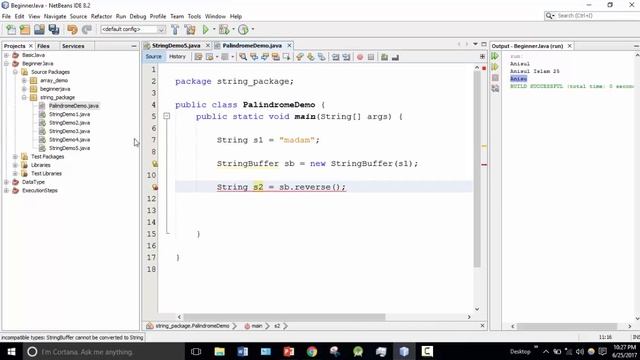Click the warning hint icon on line 9
Screen dimensions: 640x360
click(x=155, y=164)
